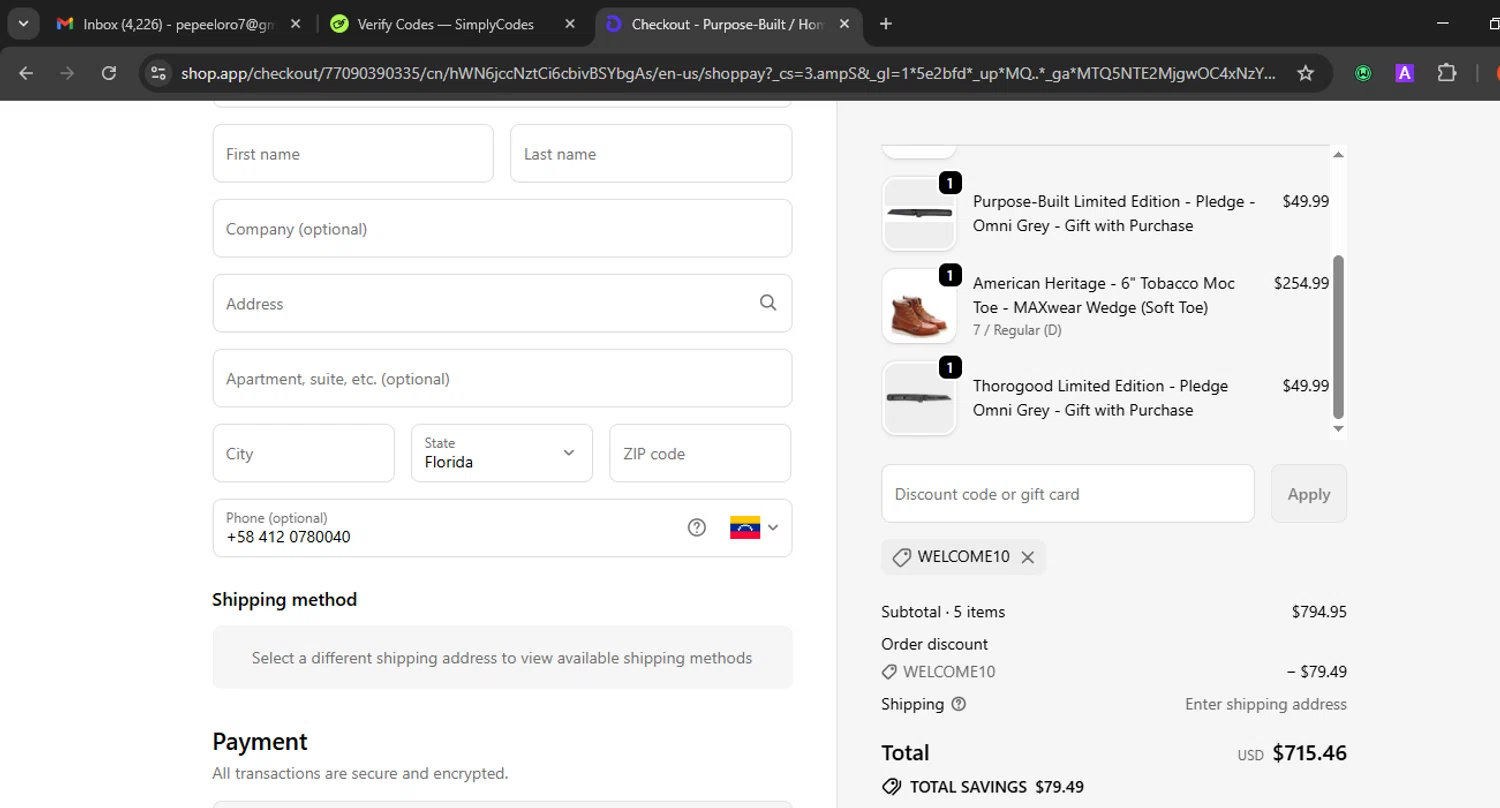This screenshot has width=1500, height=808.
Task: Click the American Heritage boot thumbnail
Action: 919,306
